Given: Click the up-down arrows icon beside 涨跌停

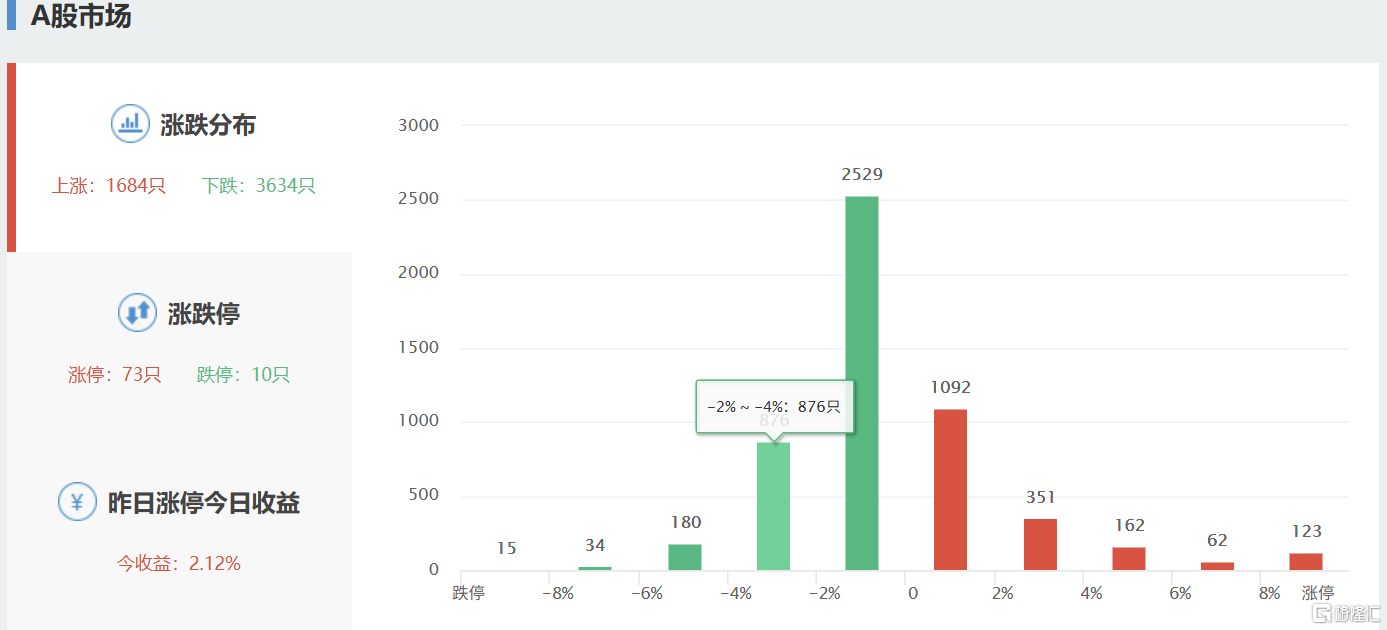Looking at the screenshot, I should pos(137,313).
